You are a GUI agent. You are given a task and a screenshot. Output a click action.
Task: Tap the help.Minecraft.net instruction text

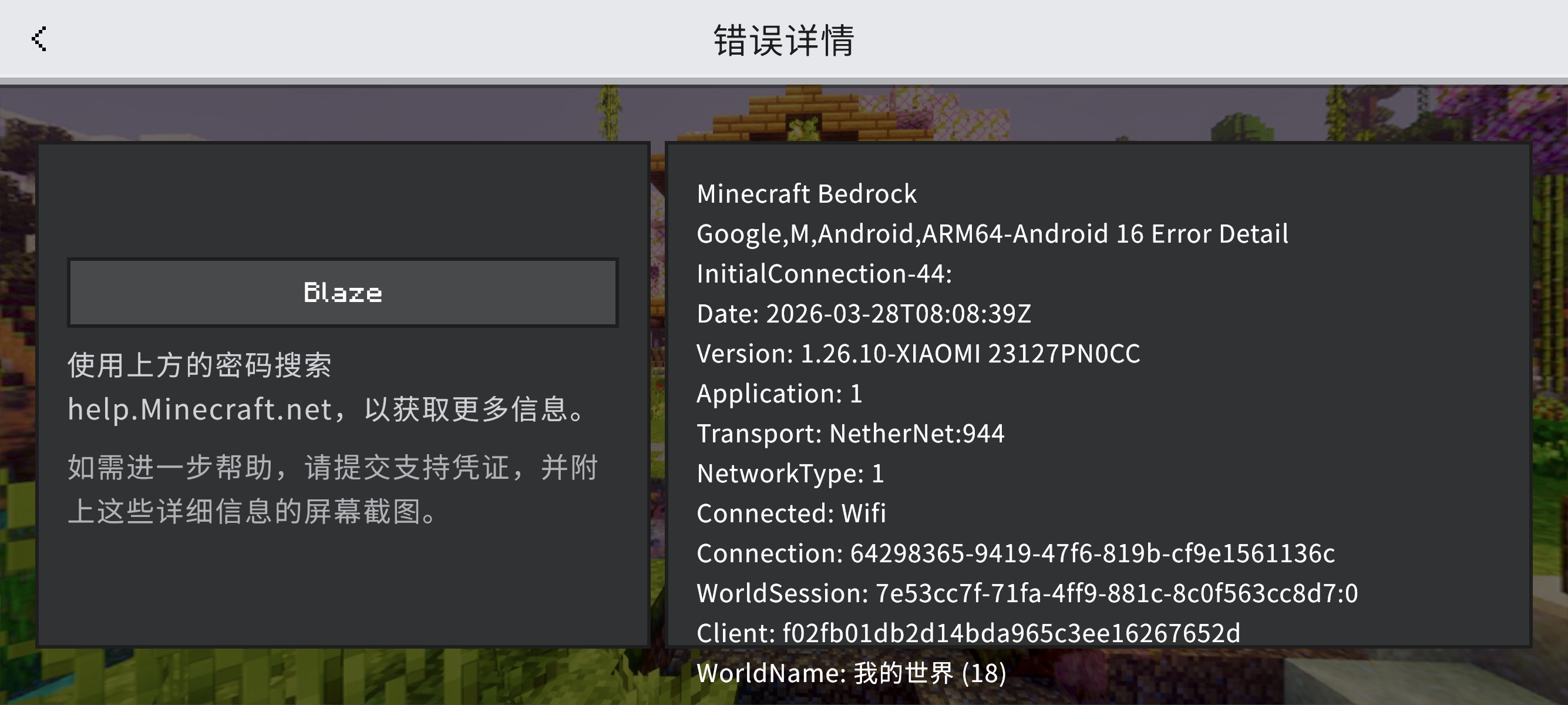pyautogui.click(x=329, y=409)
